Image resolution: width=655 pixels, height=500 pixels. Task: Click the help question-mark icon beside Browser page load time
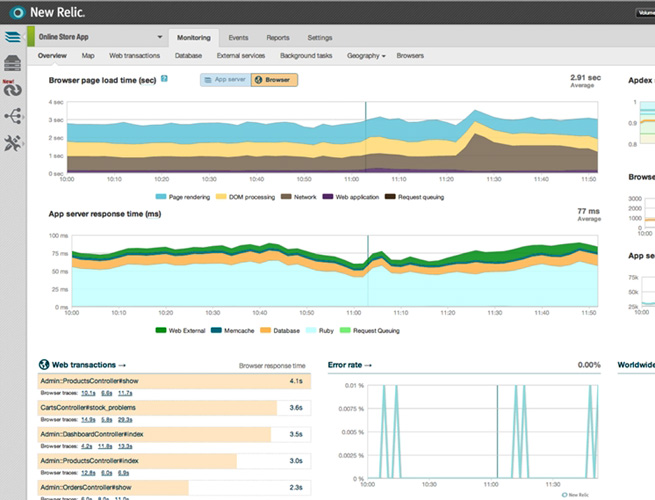[x=164, y=79]
